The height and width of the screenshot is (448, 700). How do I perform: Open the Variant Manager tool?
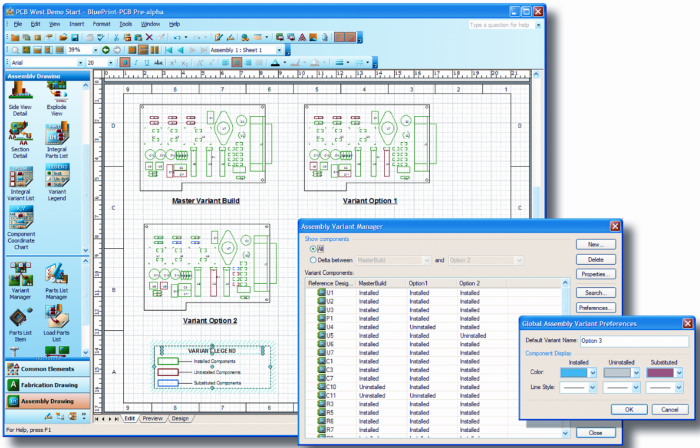21,281
